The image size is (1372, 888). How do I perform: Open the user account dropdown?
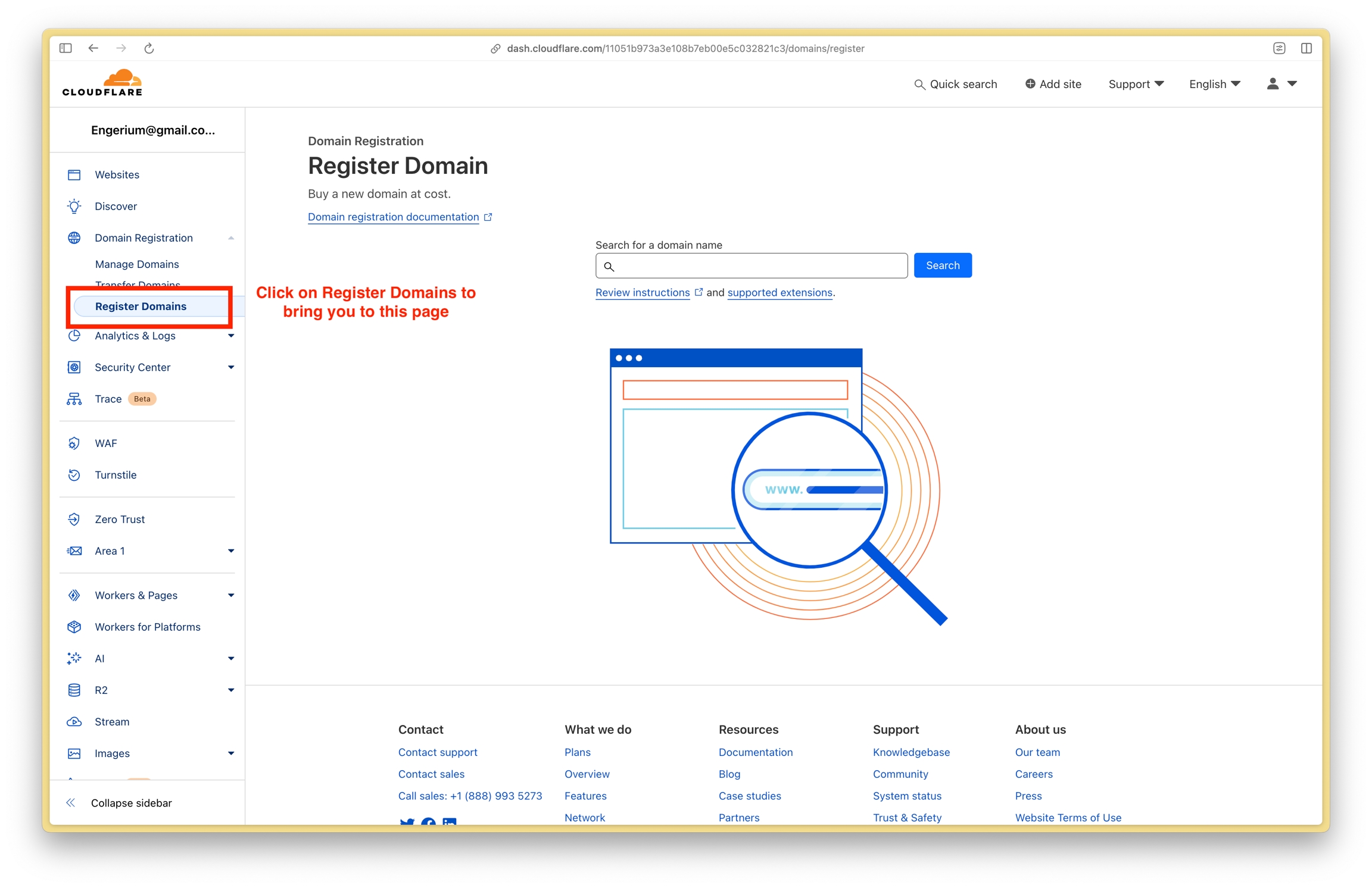1281,84
